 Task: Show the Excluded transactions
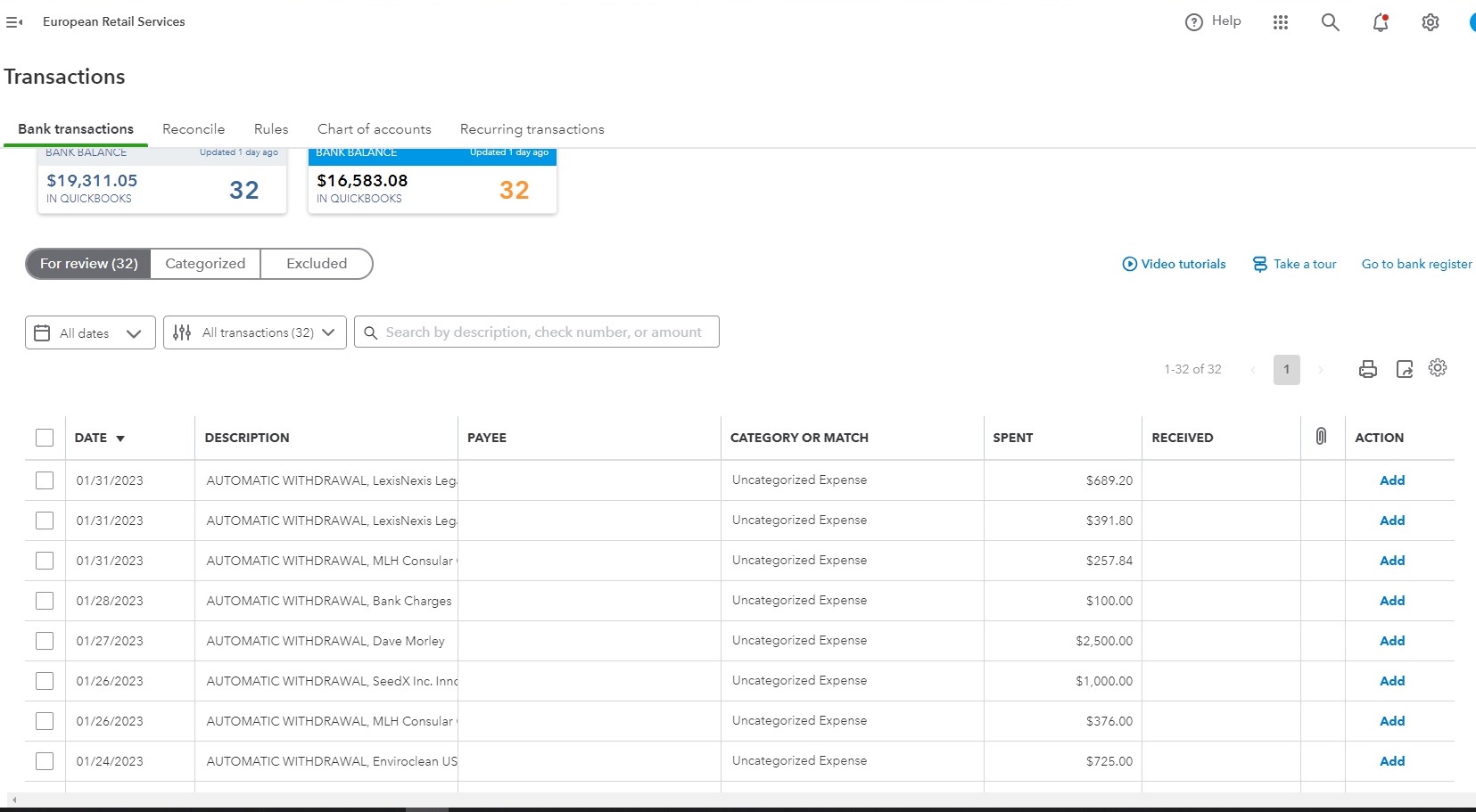(x=317, y=264)
